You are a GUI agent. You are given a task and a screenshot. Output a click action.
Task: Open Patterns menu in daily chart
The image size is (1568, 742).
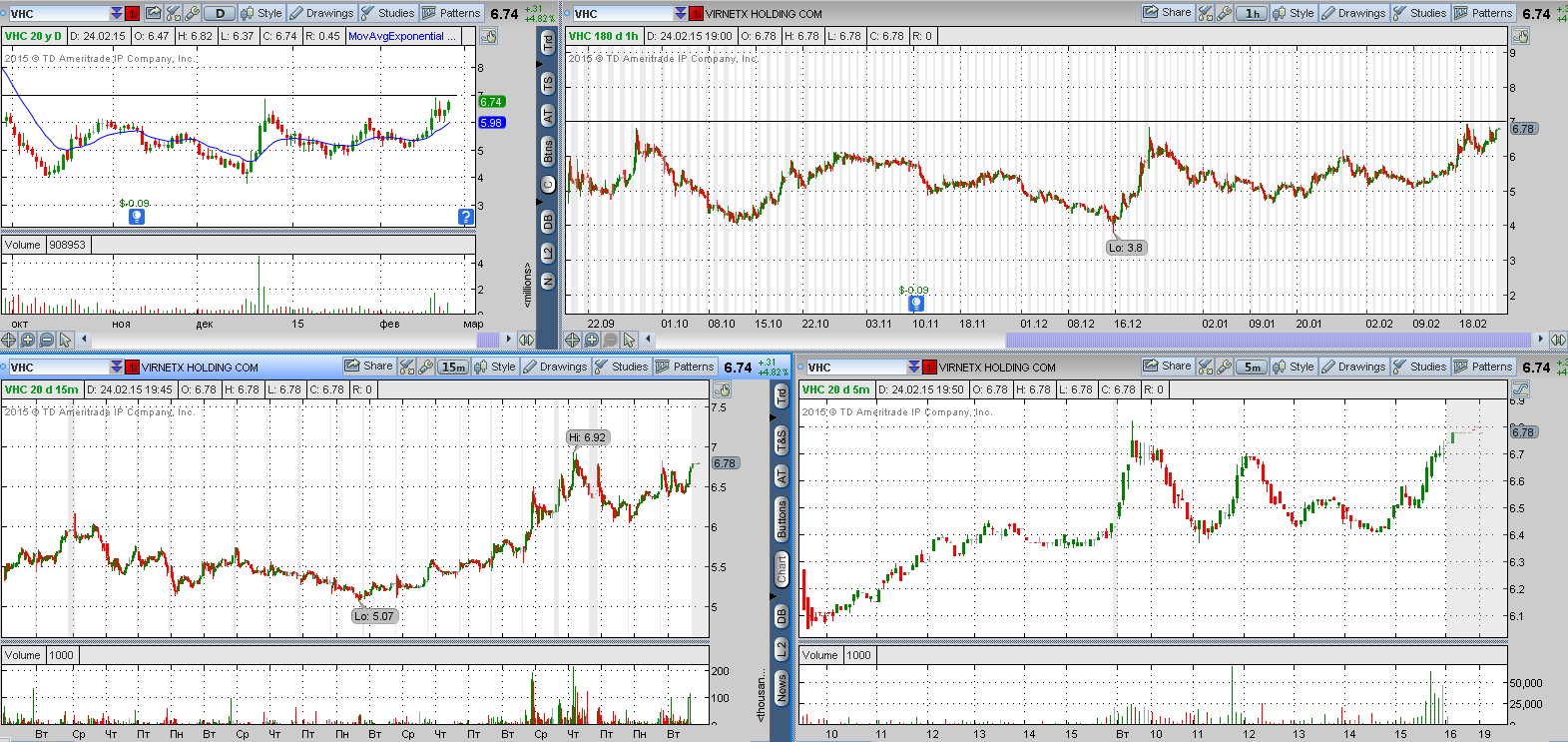452,13
